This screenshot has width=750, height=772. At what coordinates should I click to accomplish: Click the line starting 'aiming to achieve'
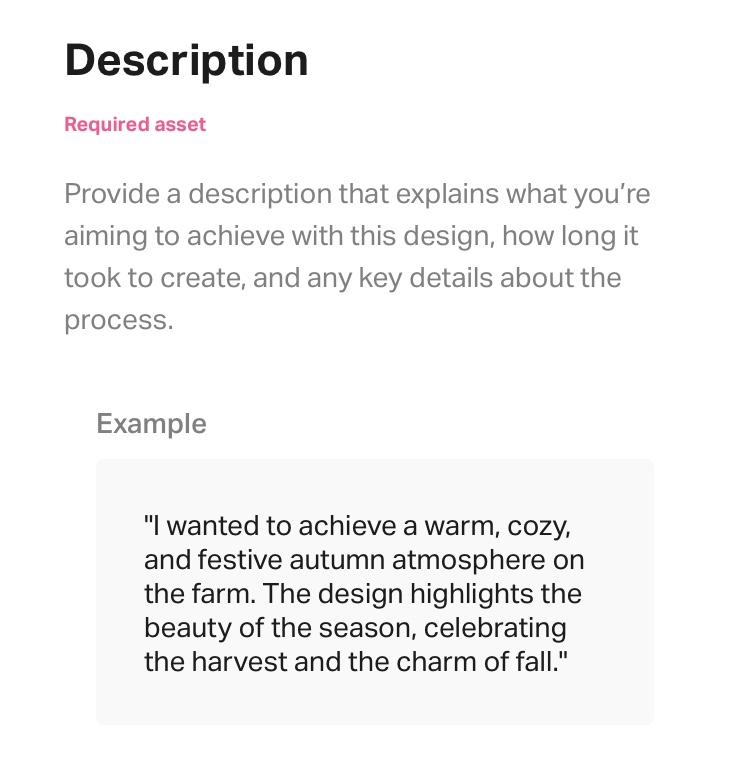[351, 236]
